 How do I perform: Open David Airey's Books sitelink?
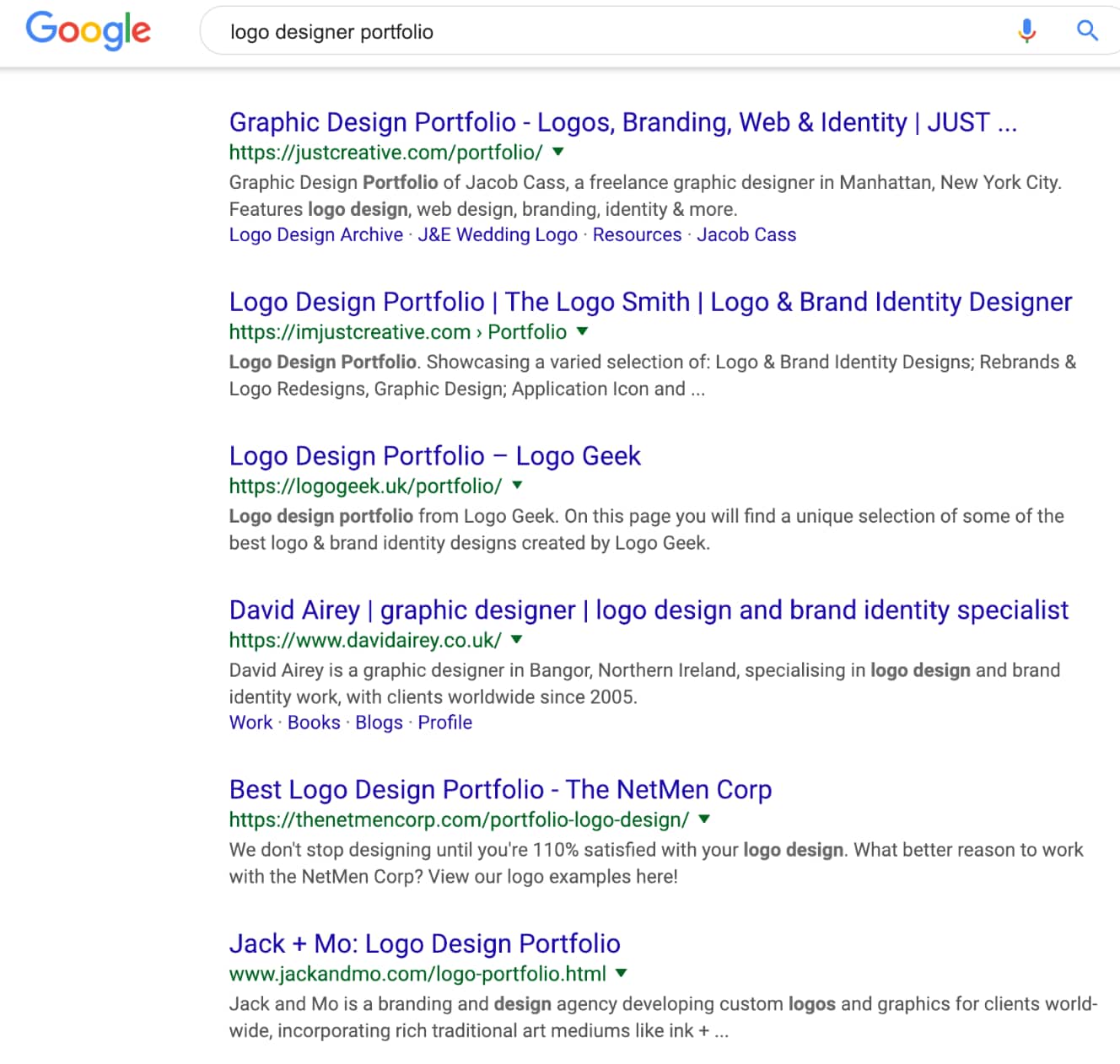click(x=313, y=723)
